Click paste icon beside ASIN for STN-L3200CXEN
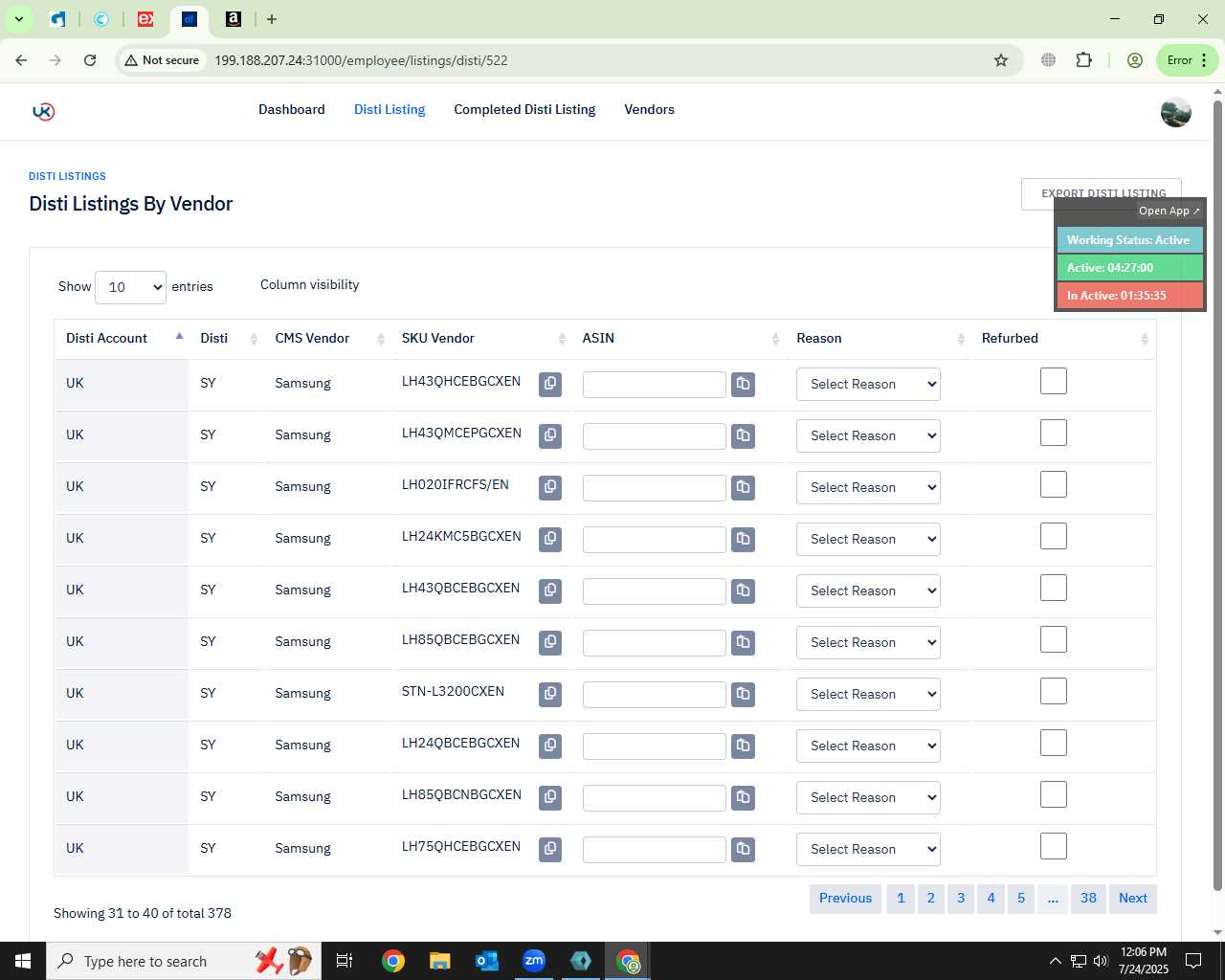Image resolution: width=1225 pixels, height=980 pixels. (743, 694)
